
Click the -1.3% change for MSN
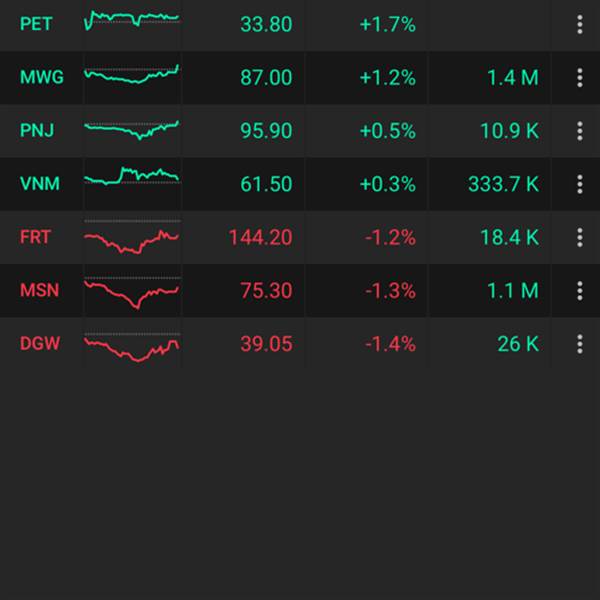[390, 291]
